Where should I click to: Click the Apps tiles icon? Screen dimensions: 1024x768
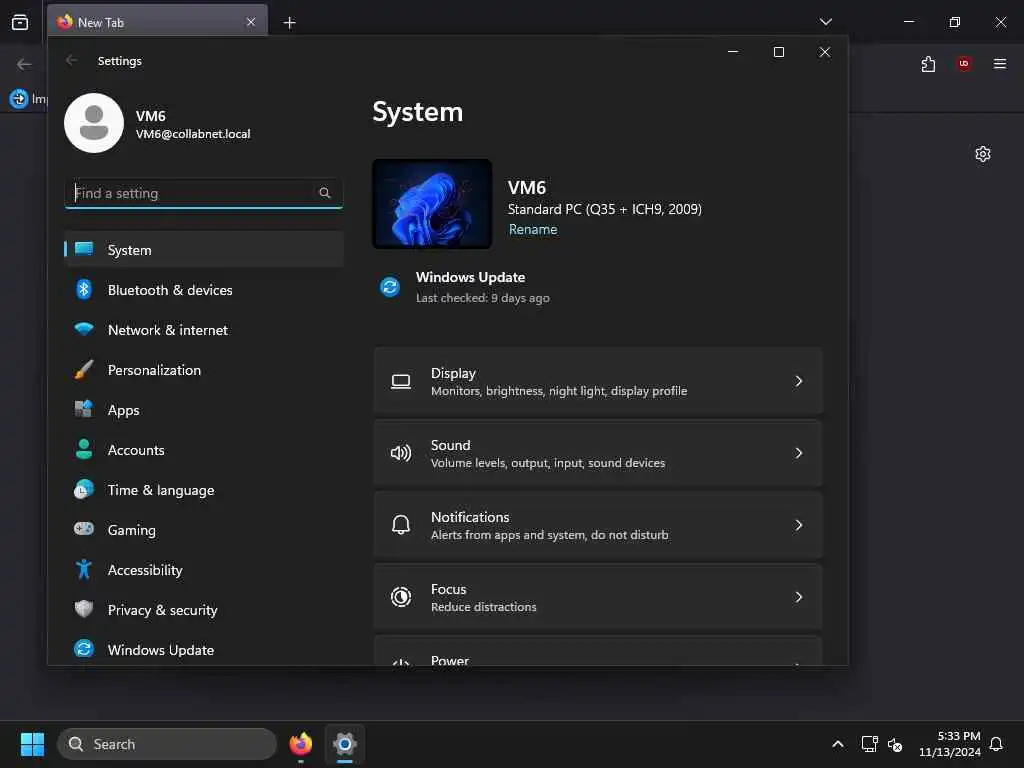[x=84, y=409]
